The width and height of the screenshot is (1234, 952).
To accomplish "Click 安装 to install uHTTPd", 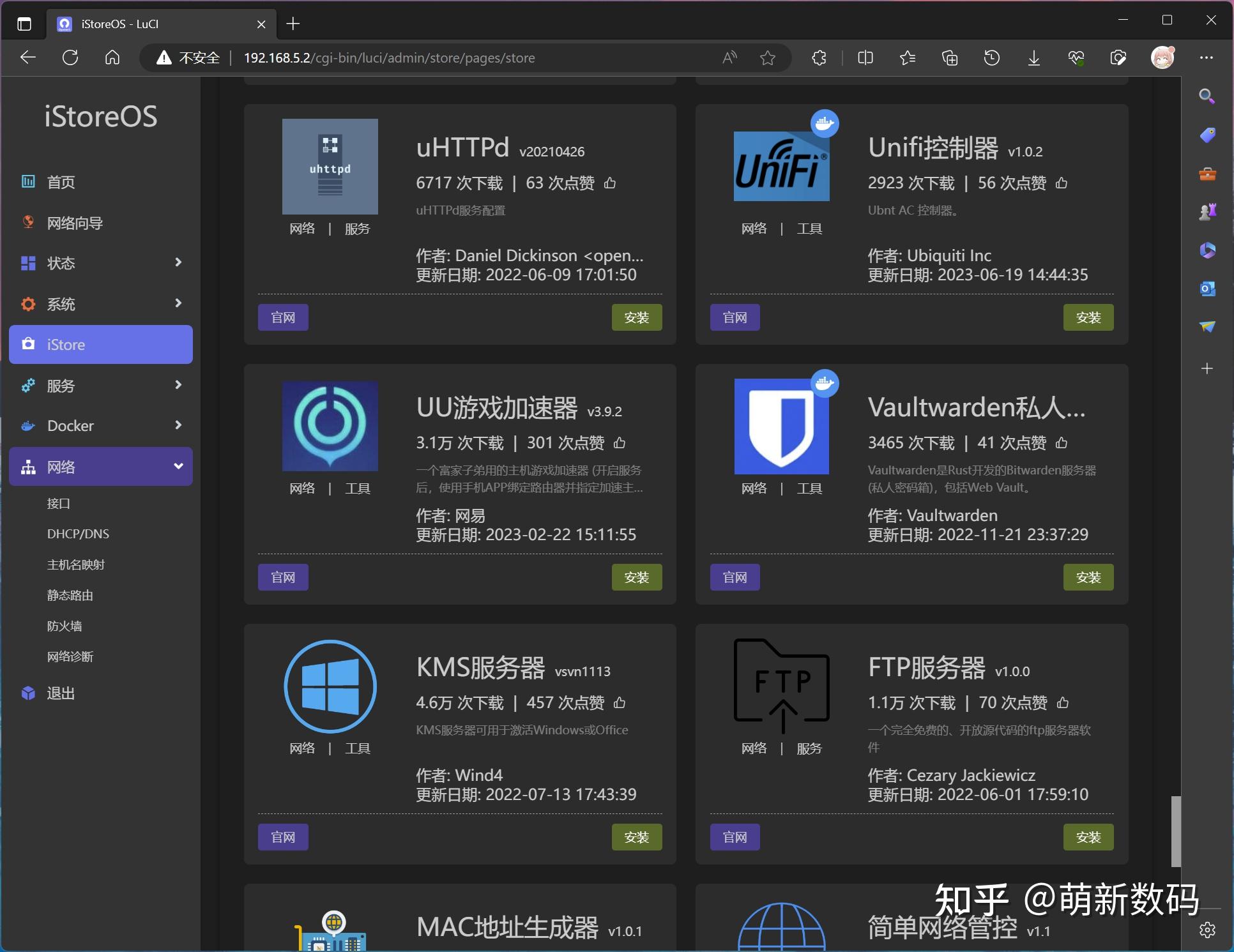I will point(636,317).
